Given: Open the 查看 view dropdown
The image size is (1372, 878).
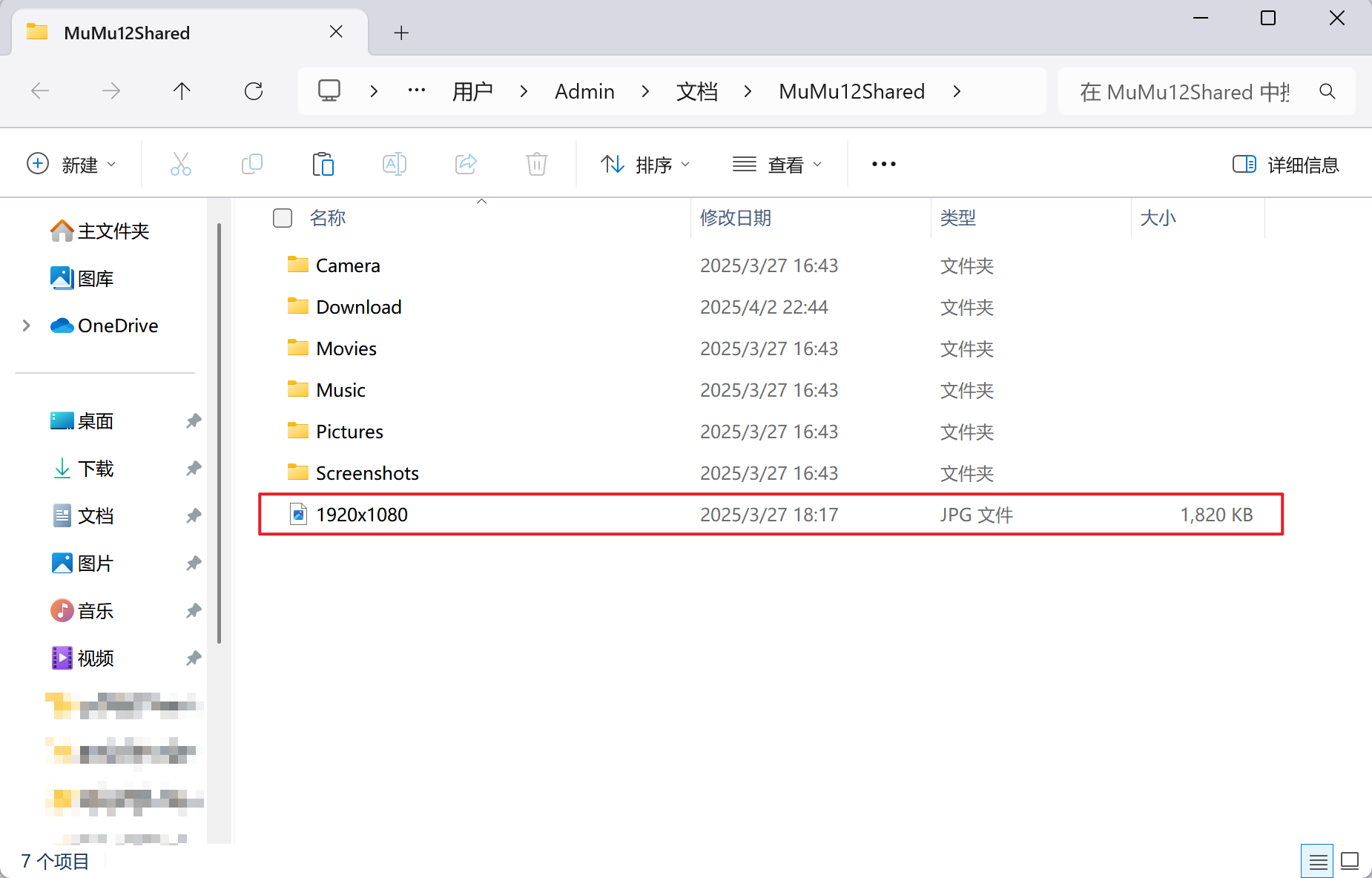Looking at the screenshot, I should (x=777, y=165).
